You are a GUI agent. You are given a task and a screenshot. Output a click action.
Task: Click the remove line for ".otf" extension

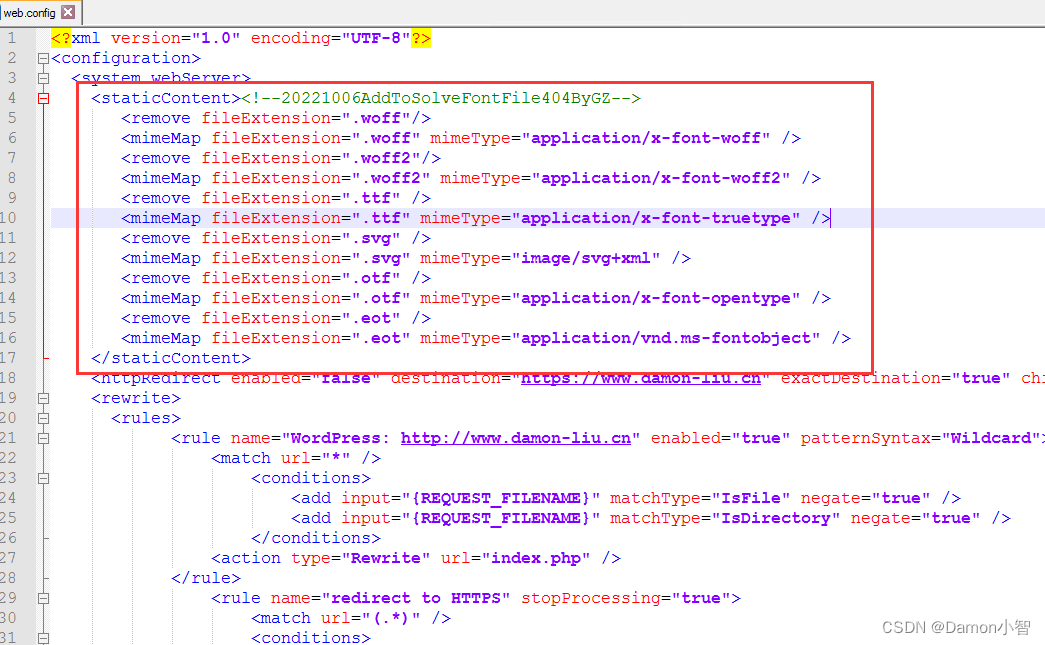tap(276, 278)
